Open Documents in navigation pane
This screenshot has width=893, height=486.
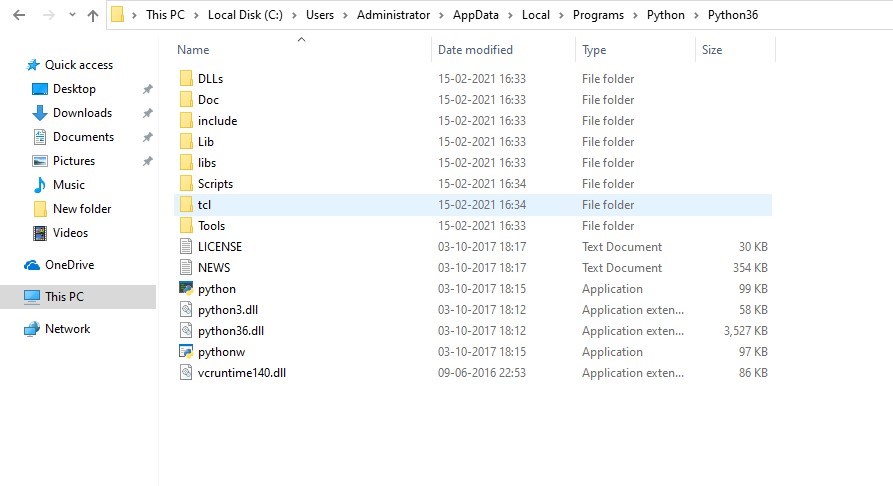coord(83,137)
